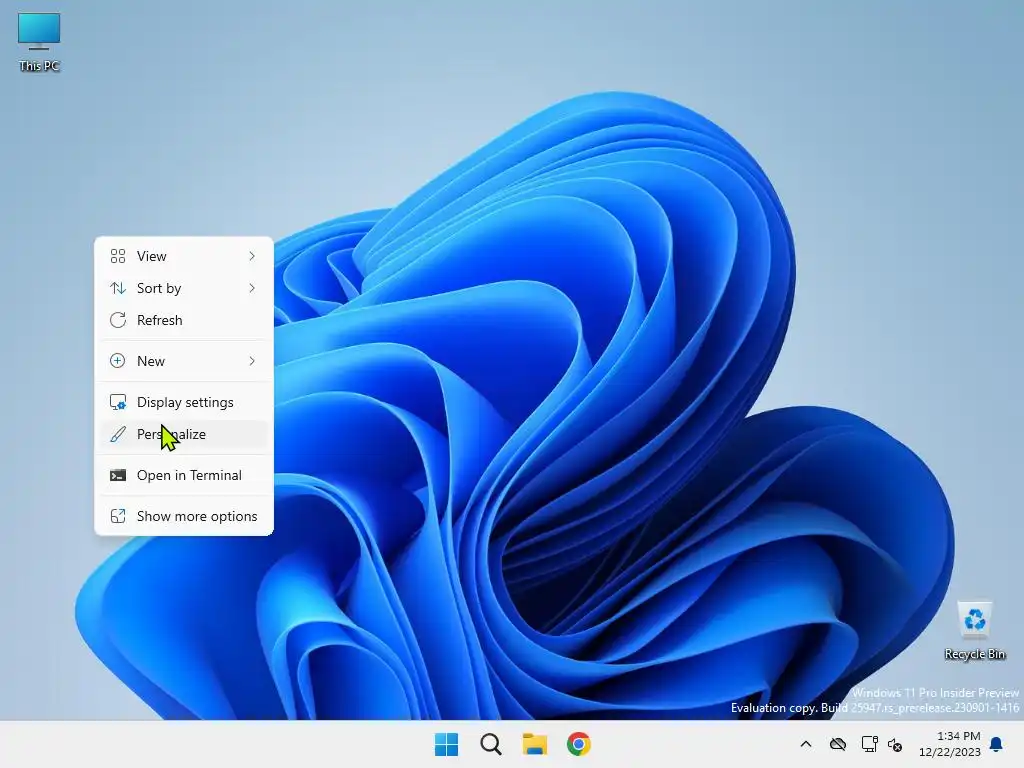Click the OneDrive cloud tray icon
Viewport: 1024px width, 768px height.
click(838, 744)
